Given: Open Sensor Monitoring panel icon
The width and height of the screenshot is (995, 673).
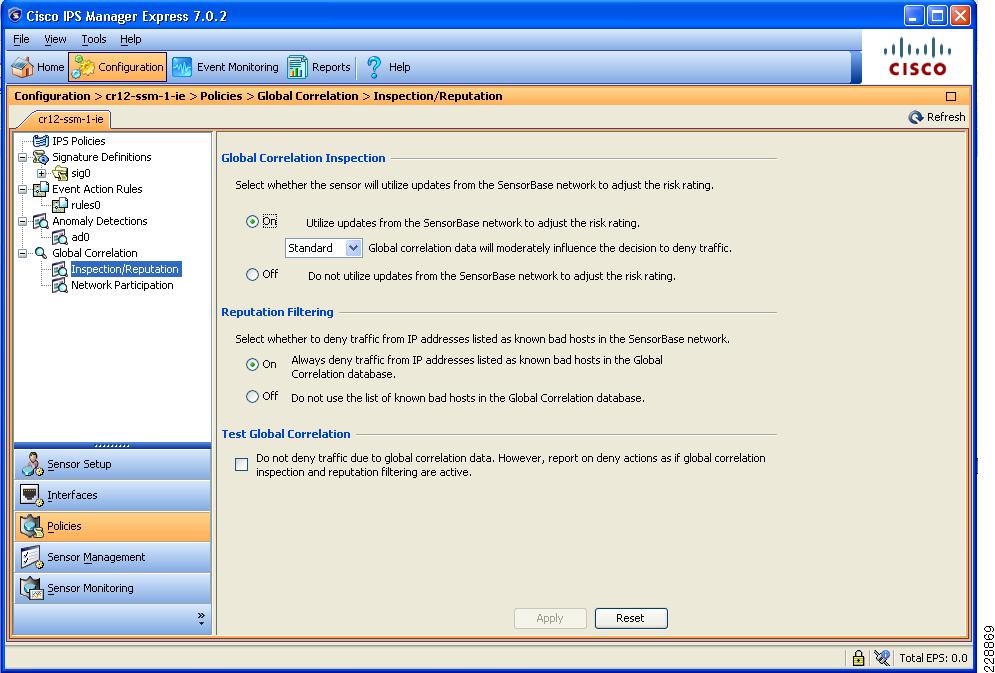Looking at the screenshot, I should (x=32, y=588).
